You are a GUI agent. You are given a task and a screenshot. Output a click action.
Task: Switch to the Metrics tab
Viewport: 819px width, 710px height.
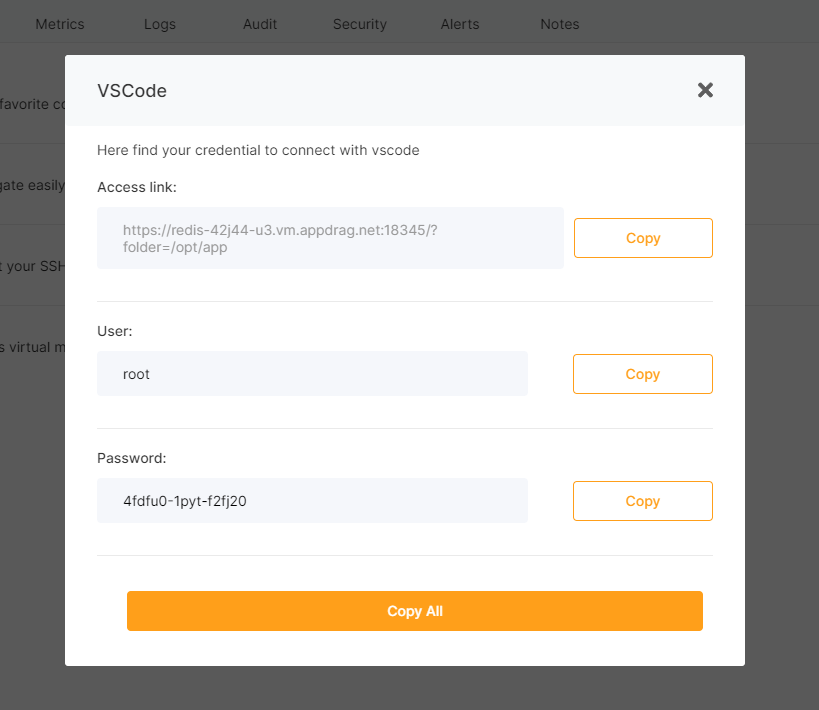[60, 24]
